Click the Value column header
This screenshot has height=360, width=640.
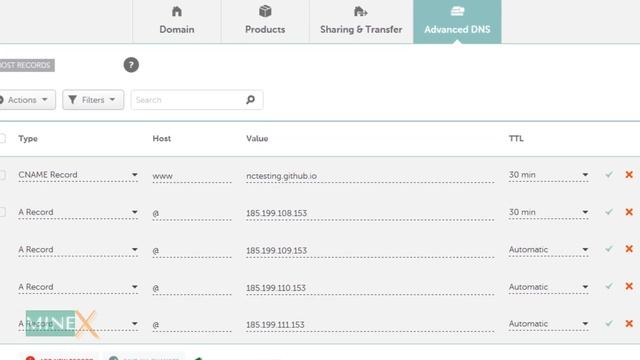click(x=257, y=139)
